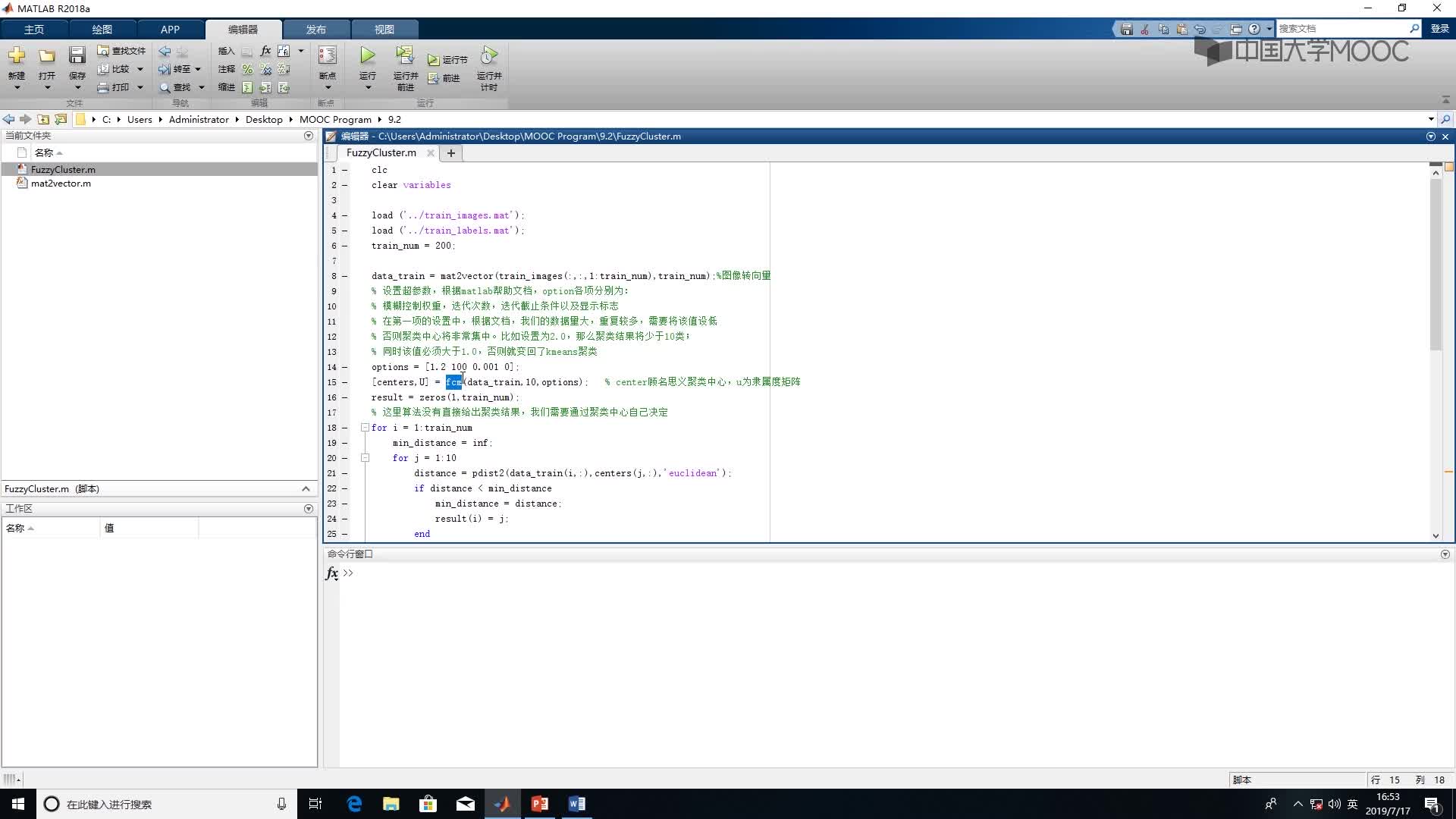Open PowerPoint from the Windows taskbar

[540, 804]
